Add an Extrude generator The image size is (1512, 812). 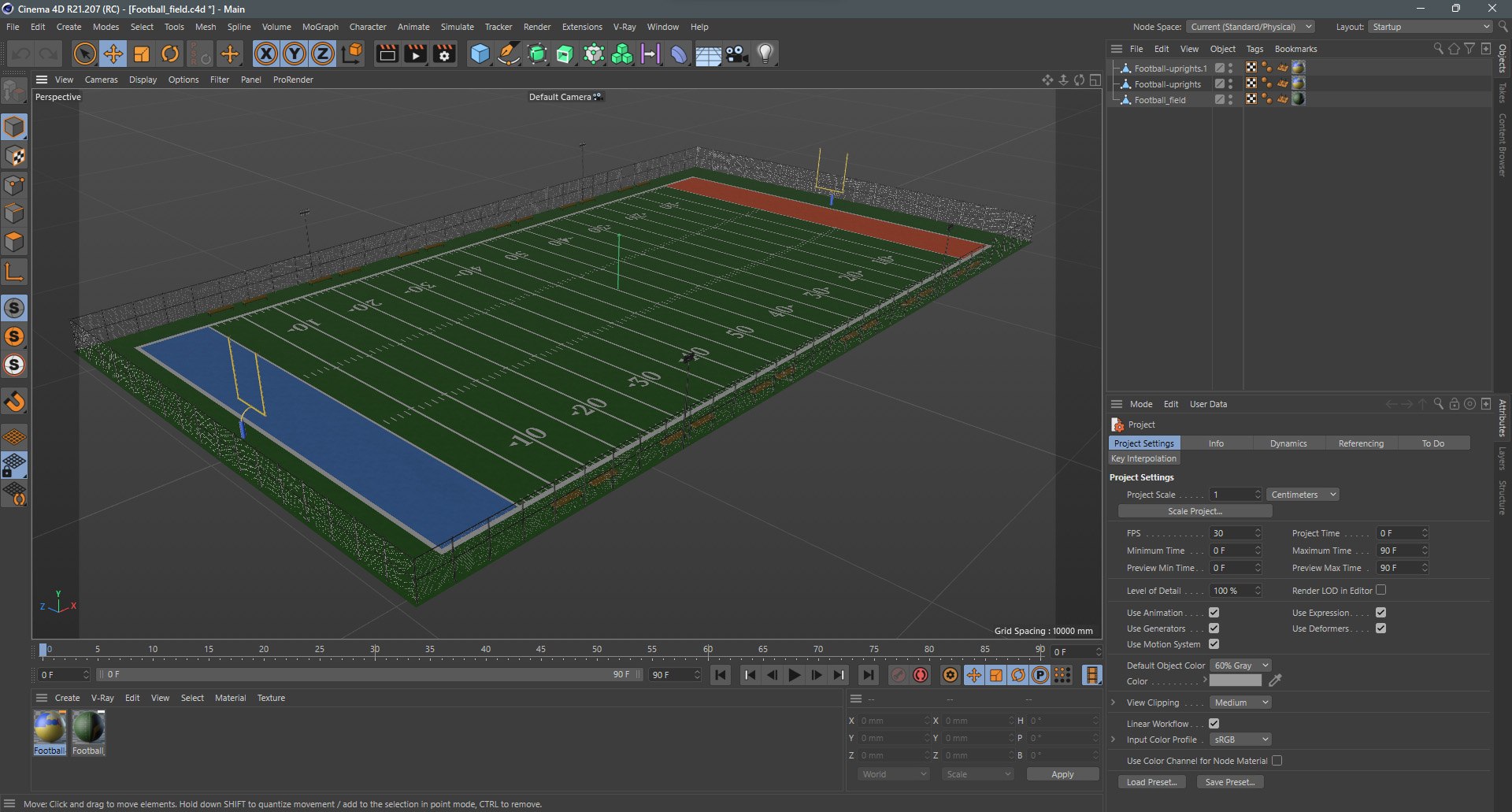pyautogui.click(x=565, y=54)
